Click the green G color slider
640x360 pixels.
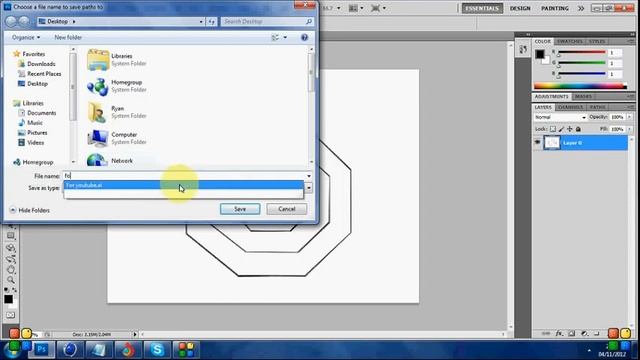[581, 63]
